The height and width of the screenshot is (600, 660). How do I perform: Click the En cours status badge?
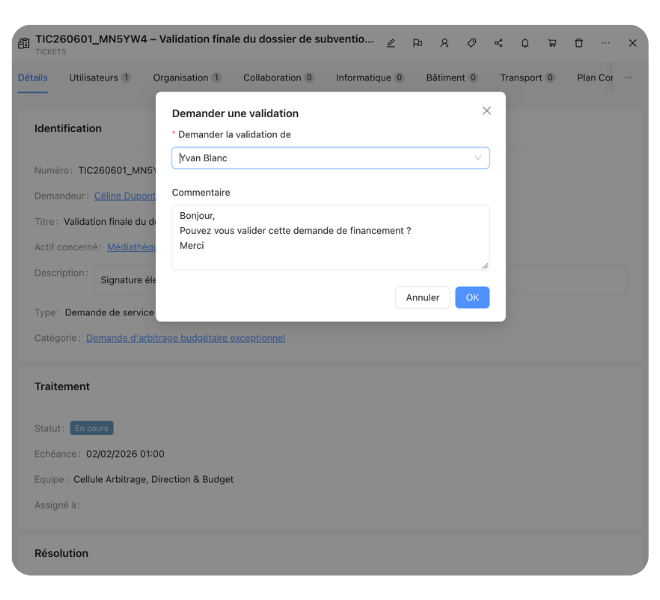(x=91, y=428)
